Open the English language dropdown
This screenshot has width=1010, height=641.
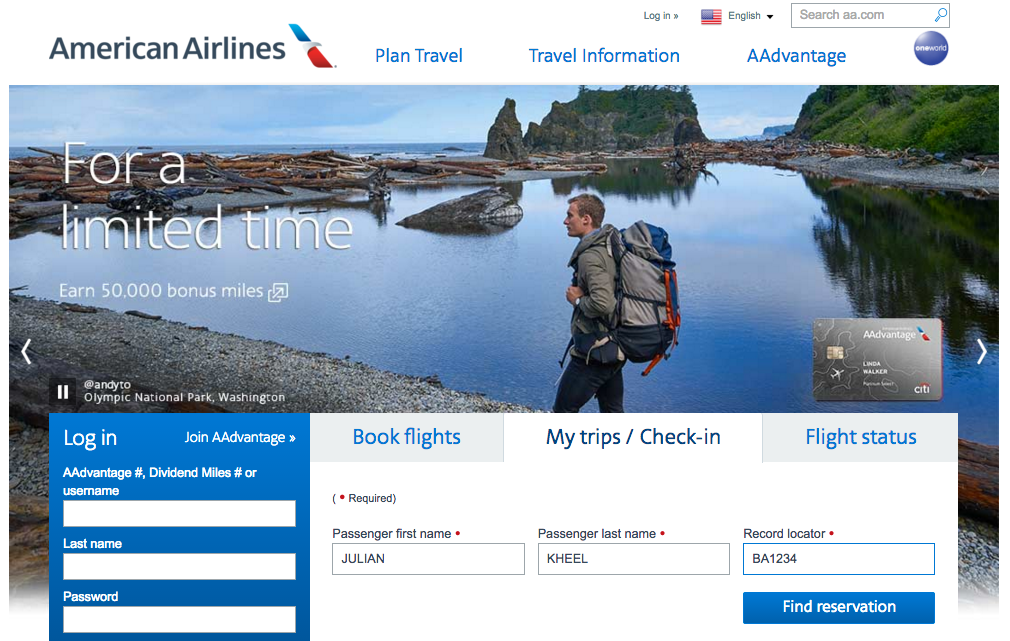tap(742, 16)
